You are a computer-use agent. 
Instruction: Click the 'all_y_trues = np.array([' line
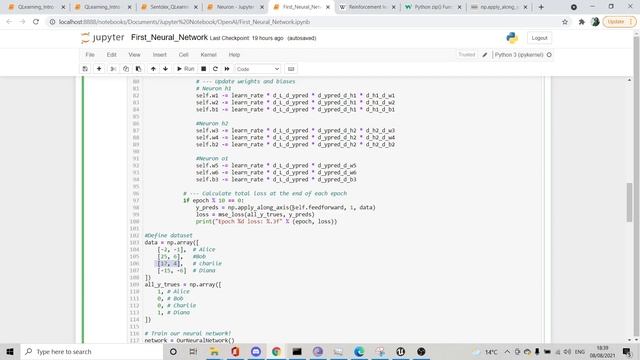tap(183, 284)
